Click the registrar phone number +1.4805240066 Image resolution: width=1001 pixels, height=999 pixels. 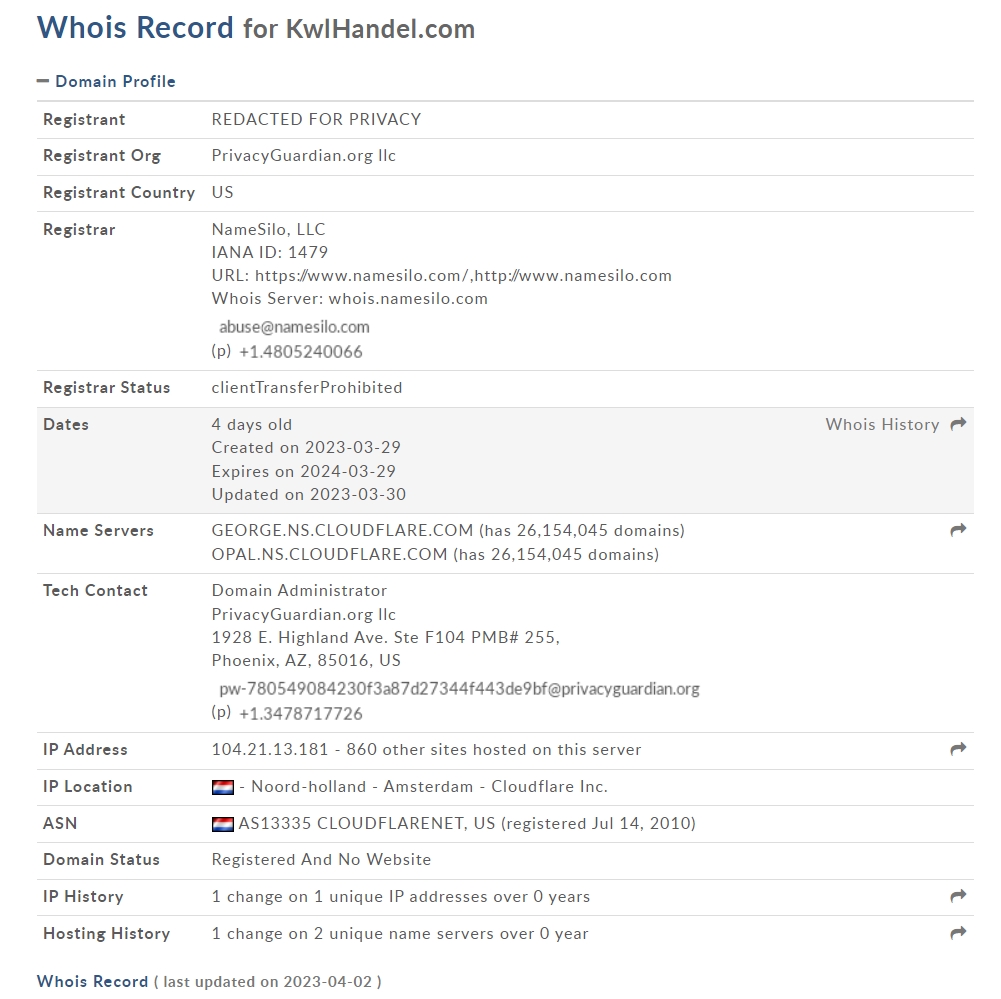[x=300, y=352]
